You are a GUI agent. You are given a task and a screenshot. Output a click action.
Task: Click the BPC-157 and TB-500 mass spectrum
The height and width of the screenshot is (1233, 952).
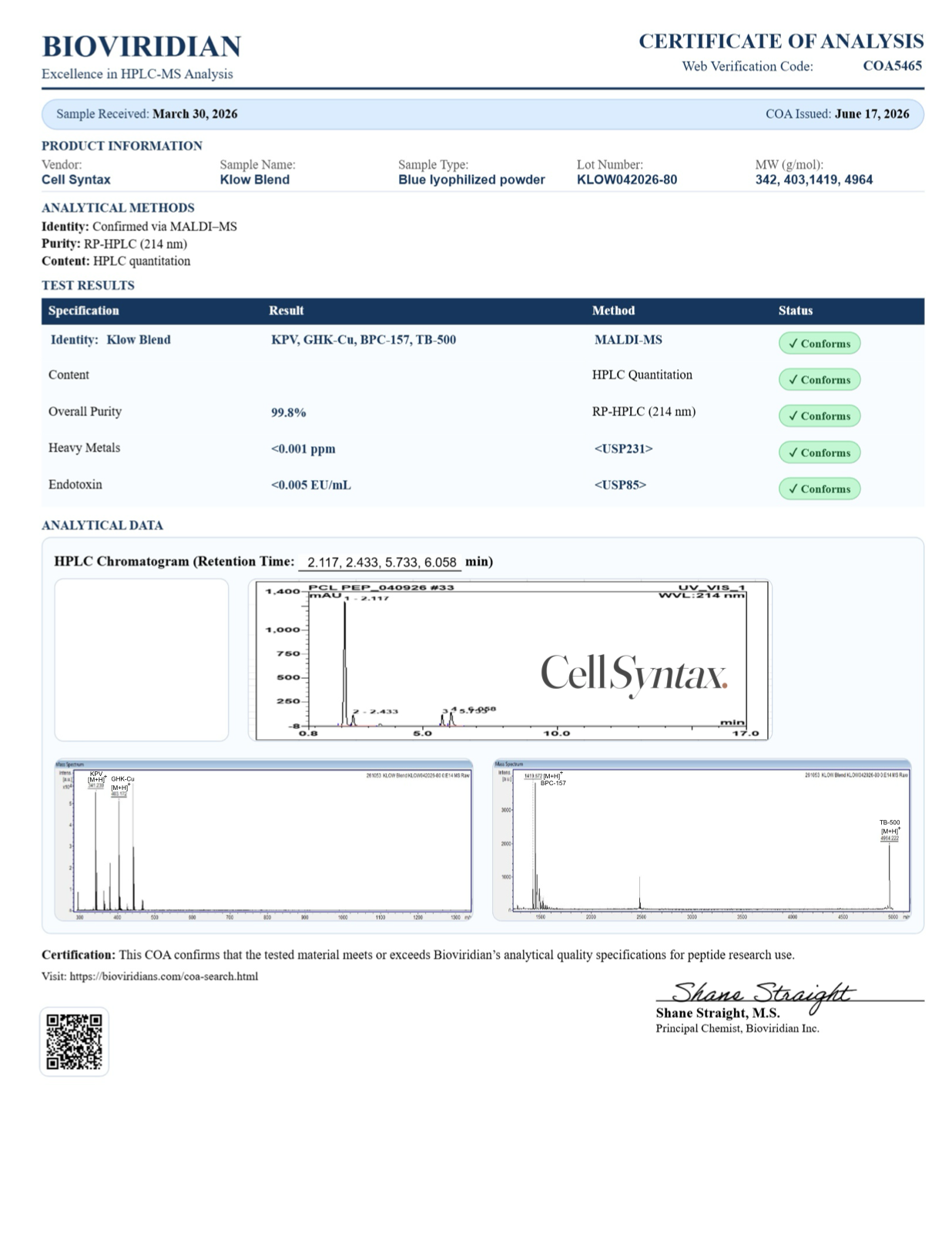(702, 840)
